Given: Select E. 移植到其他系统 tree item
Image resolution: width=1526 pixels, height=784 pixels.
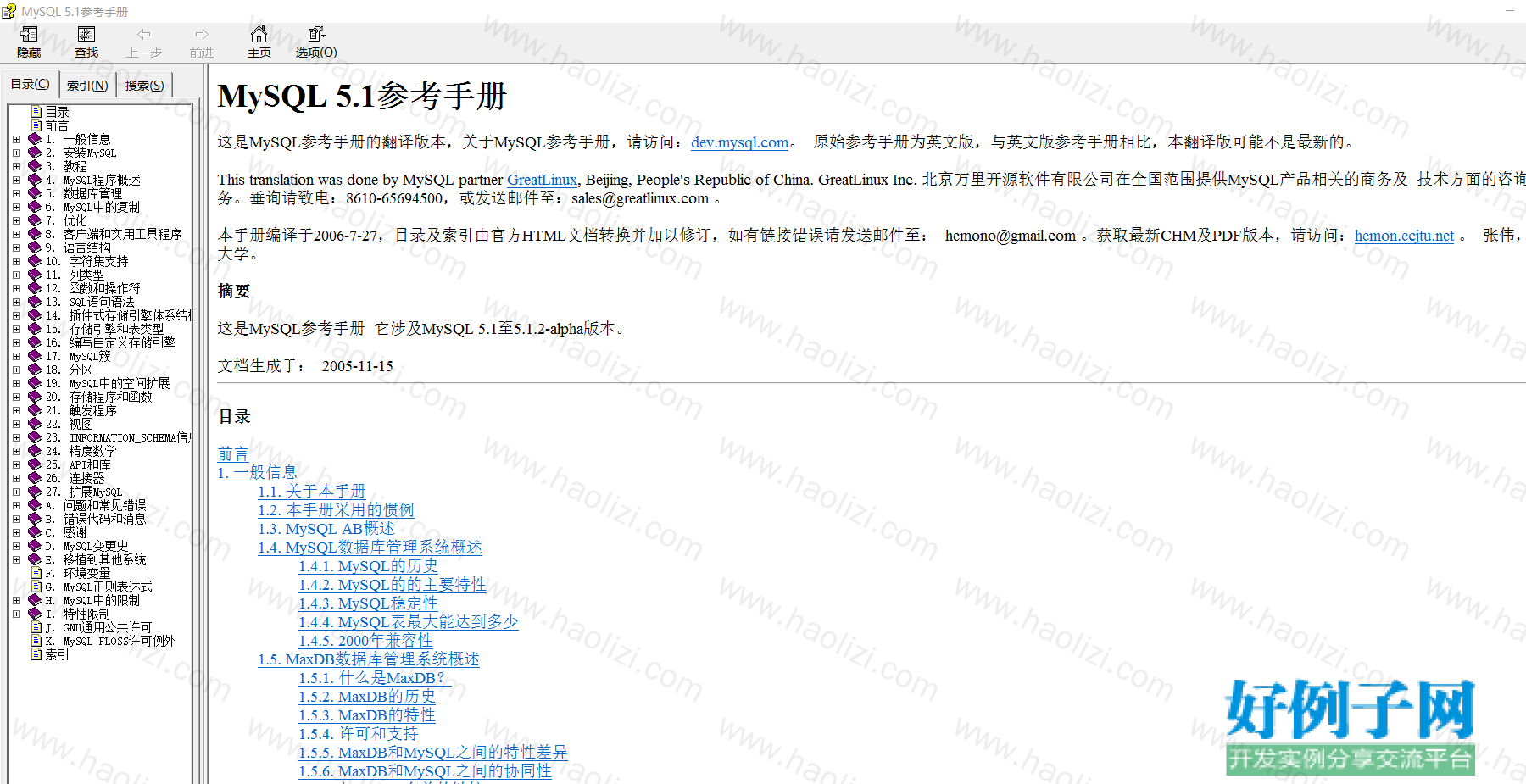Looking at the screenshot, I should point(96,559).
